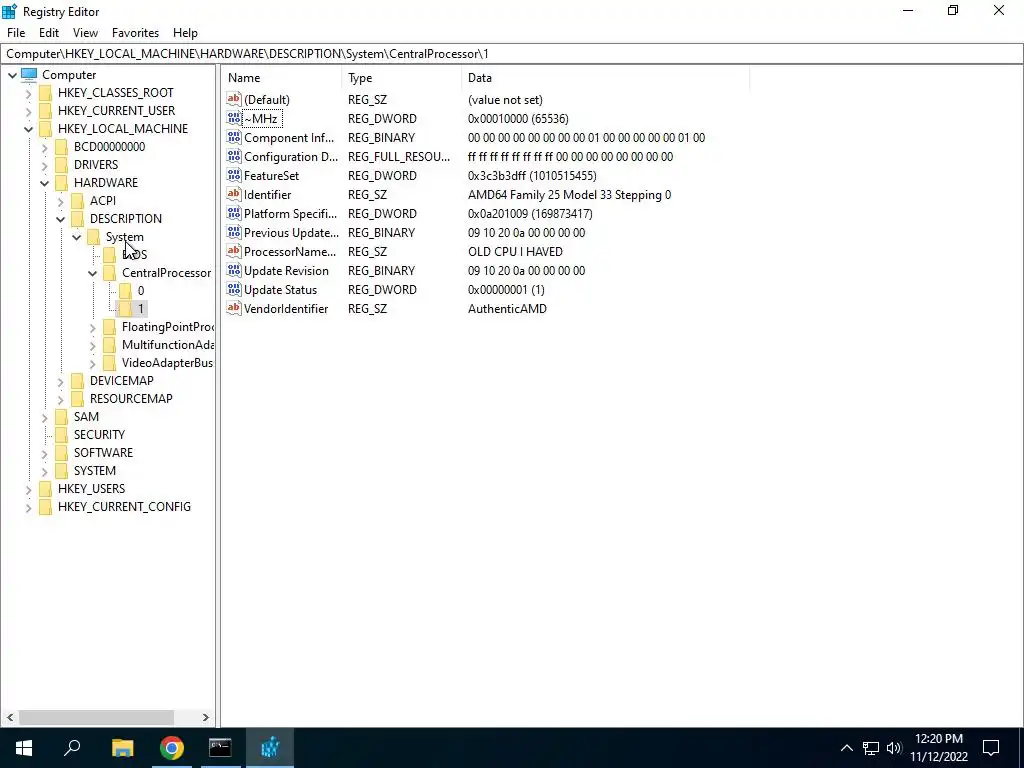Click the AuthenticAMD data cell
This screenshot has width=1024, height=768.
(507, 309)
